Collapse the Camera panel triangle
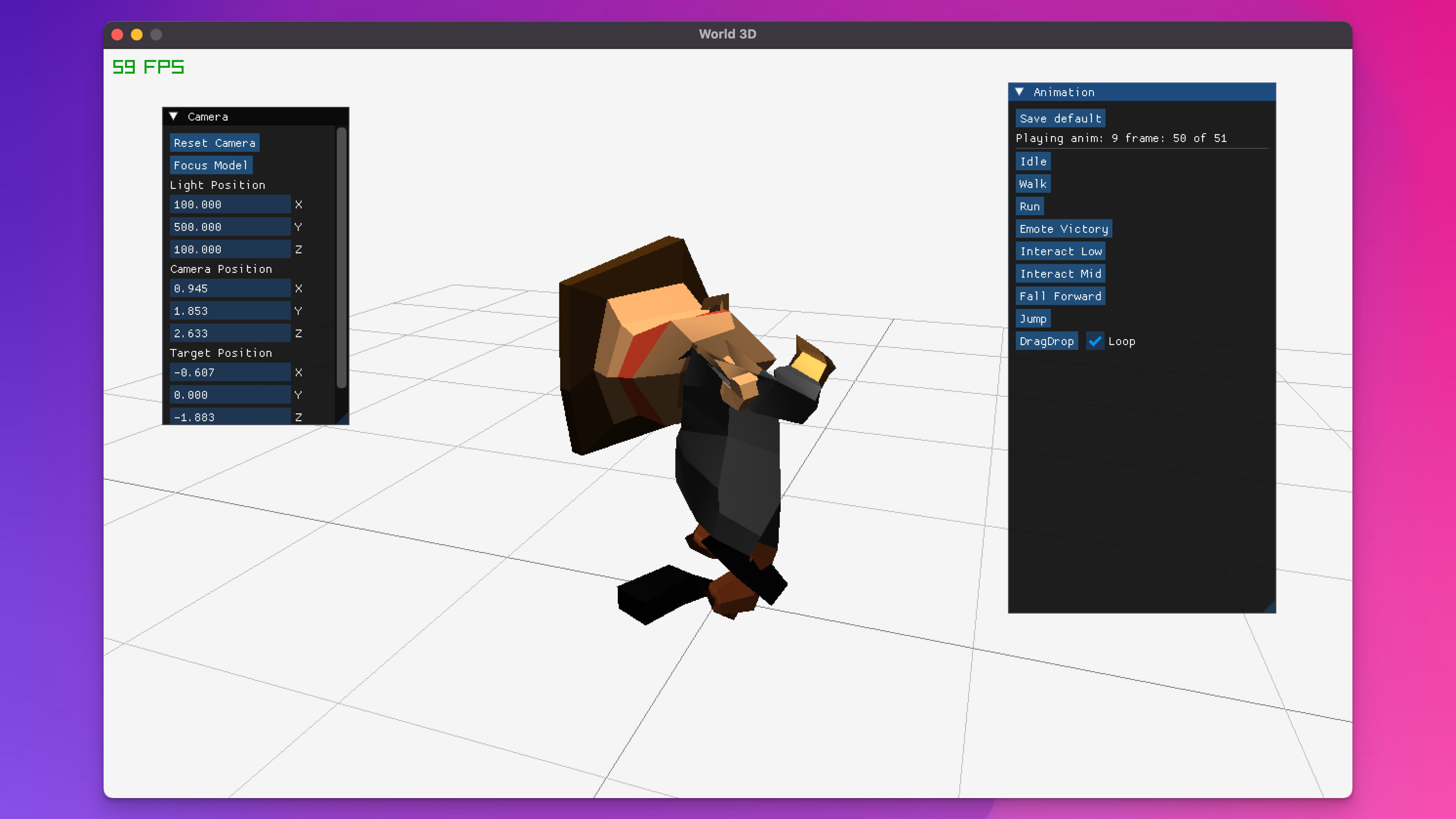The image size is (1456, 819). pyautogui.click(x=174, y=116)
